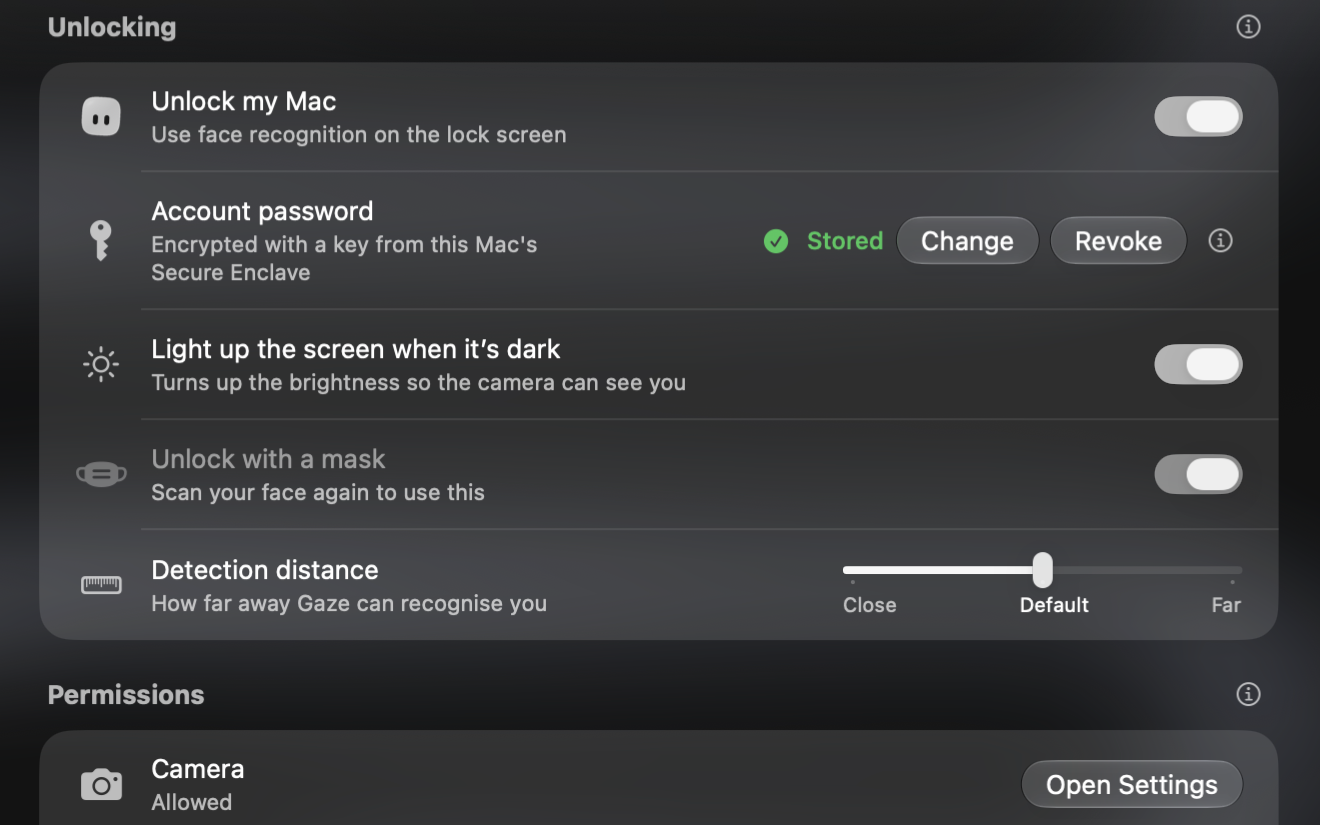Click the Unlocking section info icon

(x=1248, y=27)
